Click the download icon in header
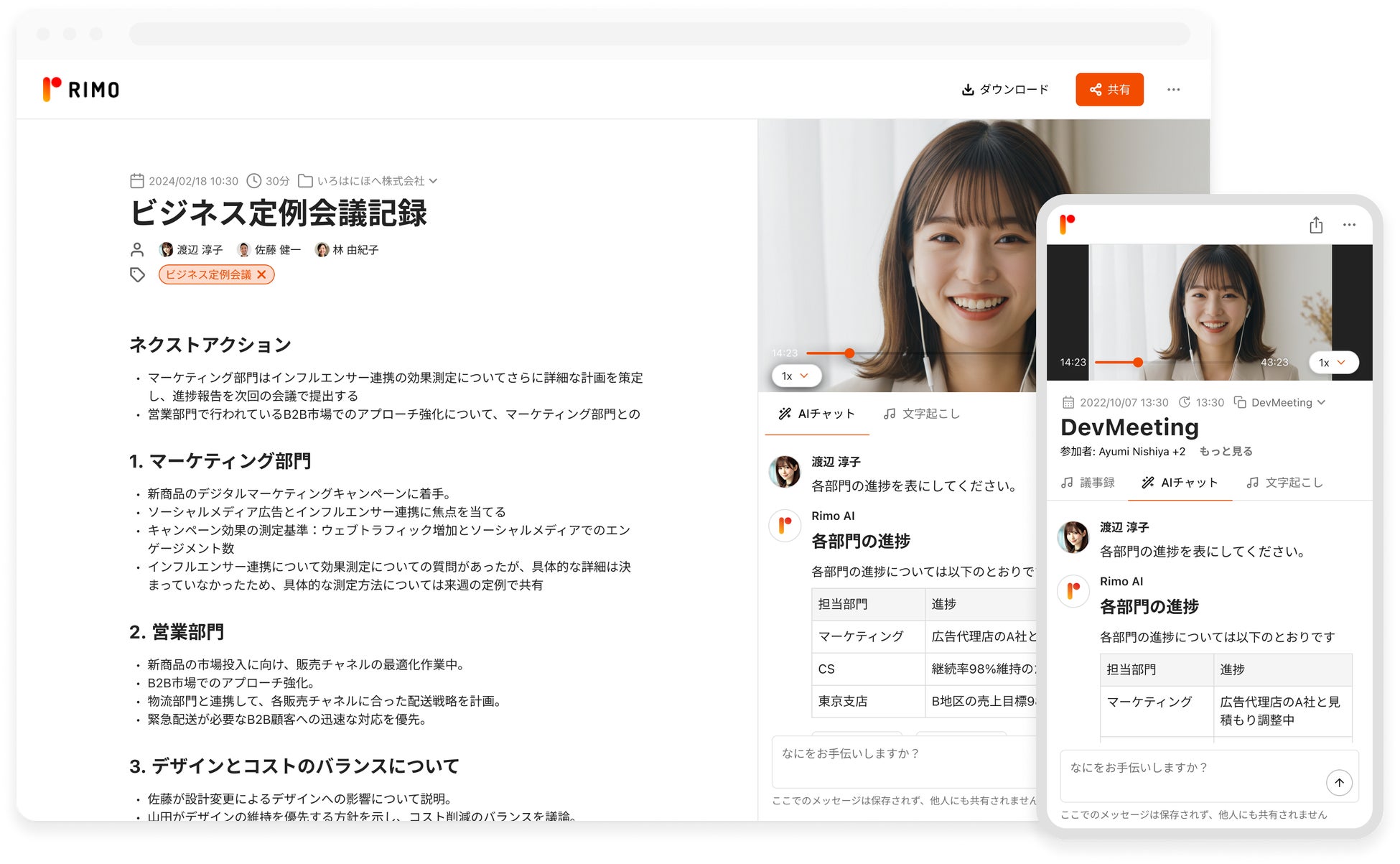This screenshot has width=1400, height=864. pyautogui.click(x=967, y=90)
